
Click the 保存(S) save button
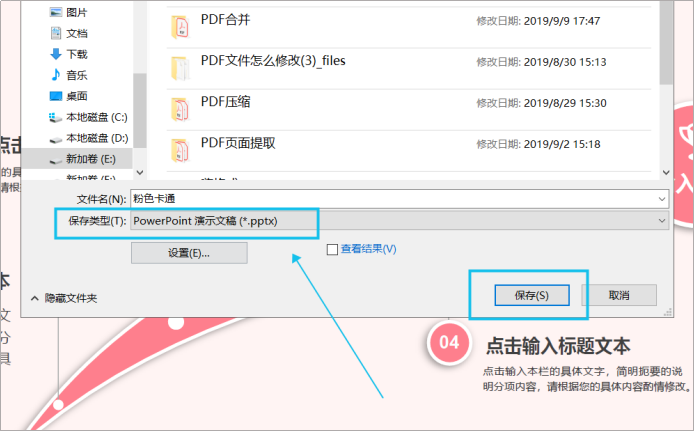532,296
